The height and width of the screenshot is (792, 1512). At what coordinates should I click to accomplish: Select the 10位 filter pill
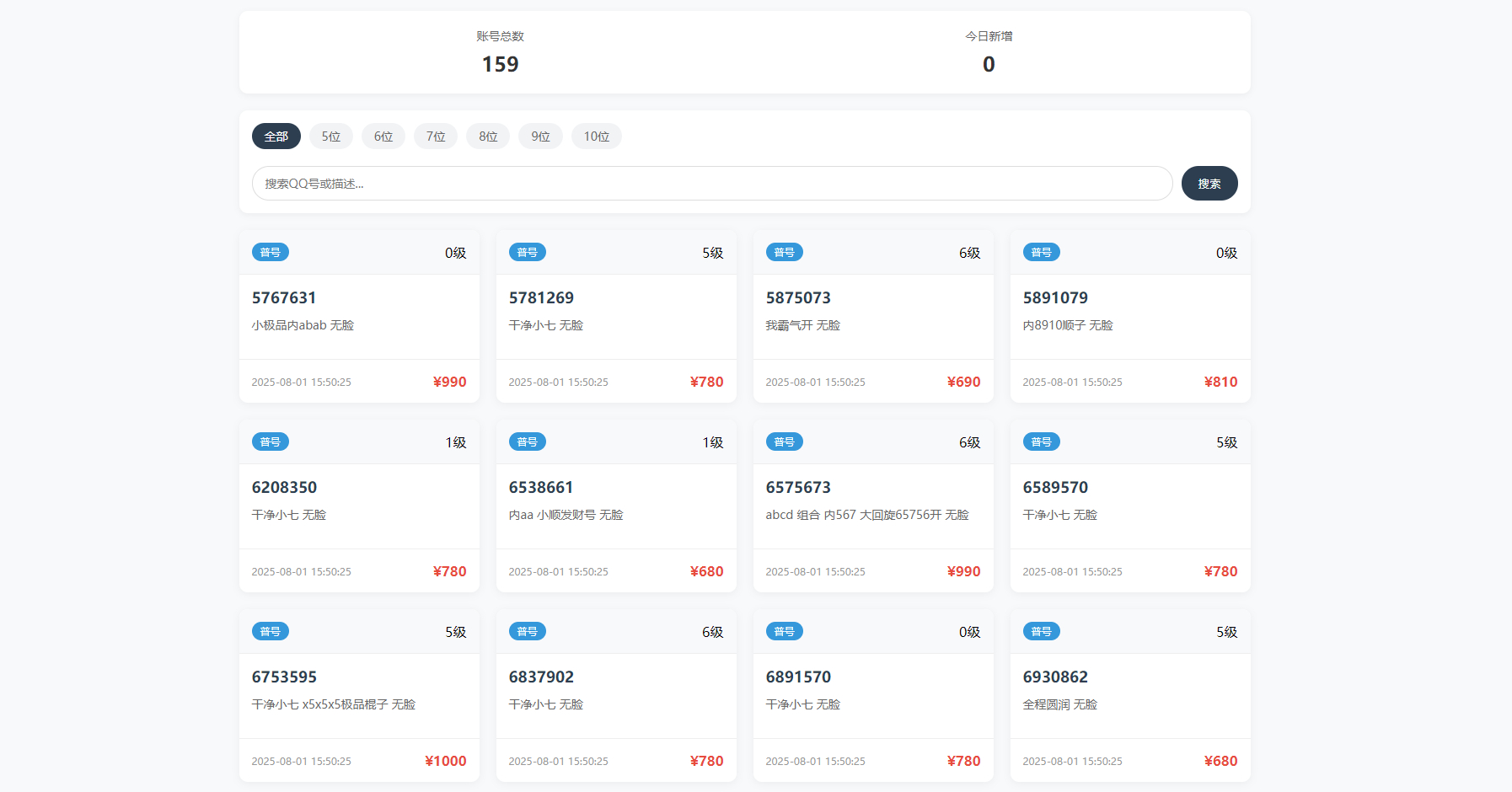596,136
